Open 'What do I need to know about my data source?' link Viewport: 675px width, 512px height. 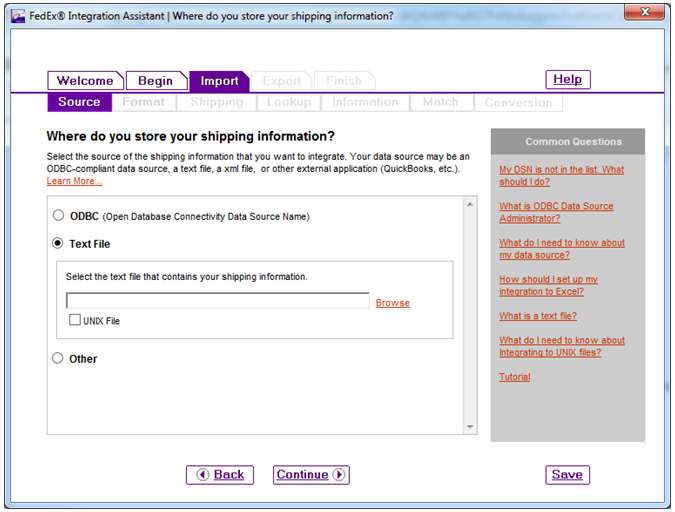click(x=562, y=248)
